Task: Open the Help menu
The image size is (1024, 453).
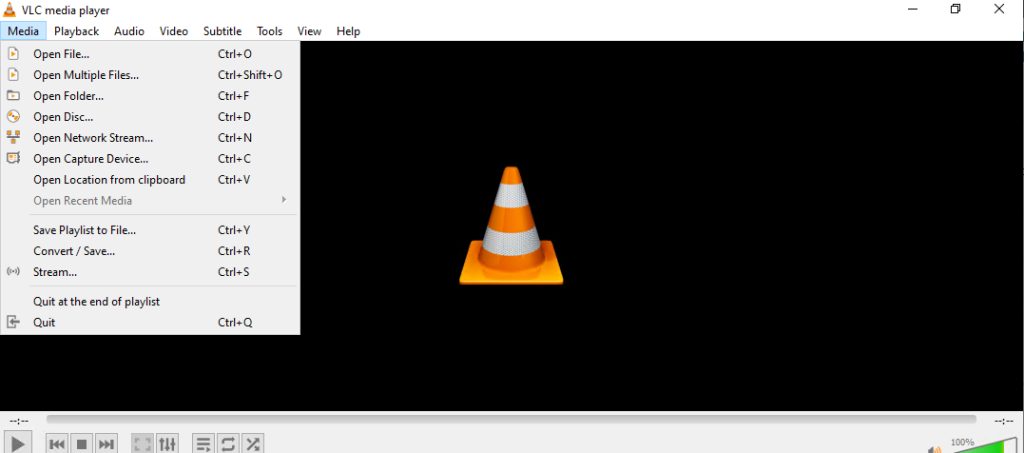Action: pyautogui.click(x=348, y=31)
